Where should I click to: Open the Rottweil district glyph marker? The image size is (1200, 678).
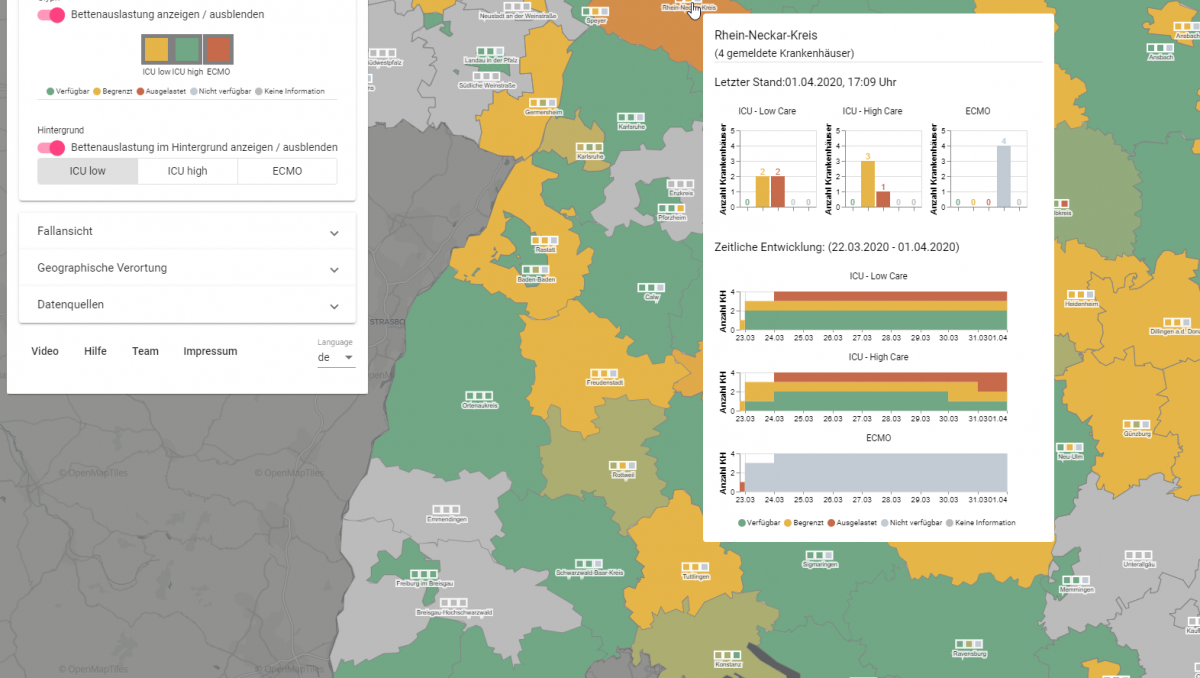pyautogui.click(x=623, y=465)
